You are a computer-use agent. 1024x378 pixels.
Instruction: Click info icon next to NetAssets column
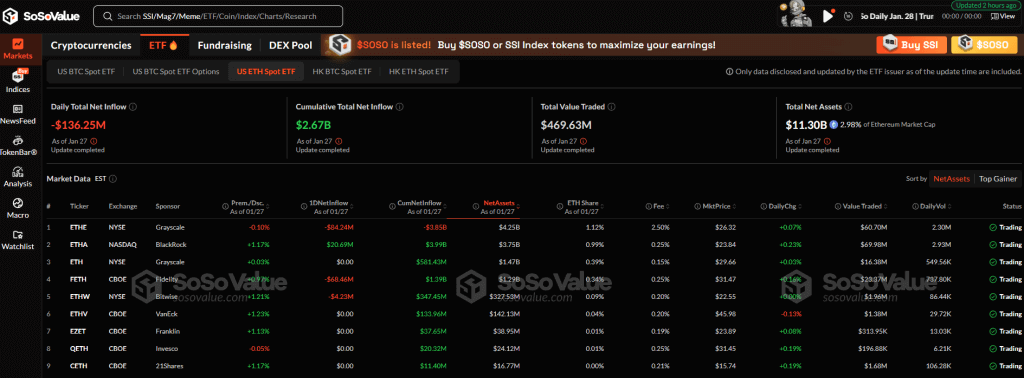tap(475, 206)
